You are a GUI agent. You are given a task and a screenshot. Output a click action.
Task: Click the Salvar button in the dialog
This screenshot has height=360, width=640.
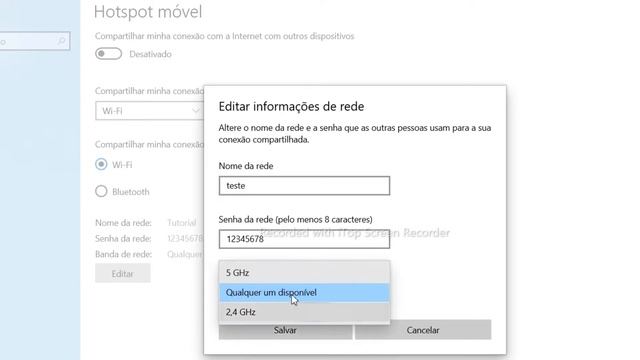coord(285,331)
